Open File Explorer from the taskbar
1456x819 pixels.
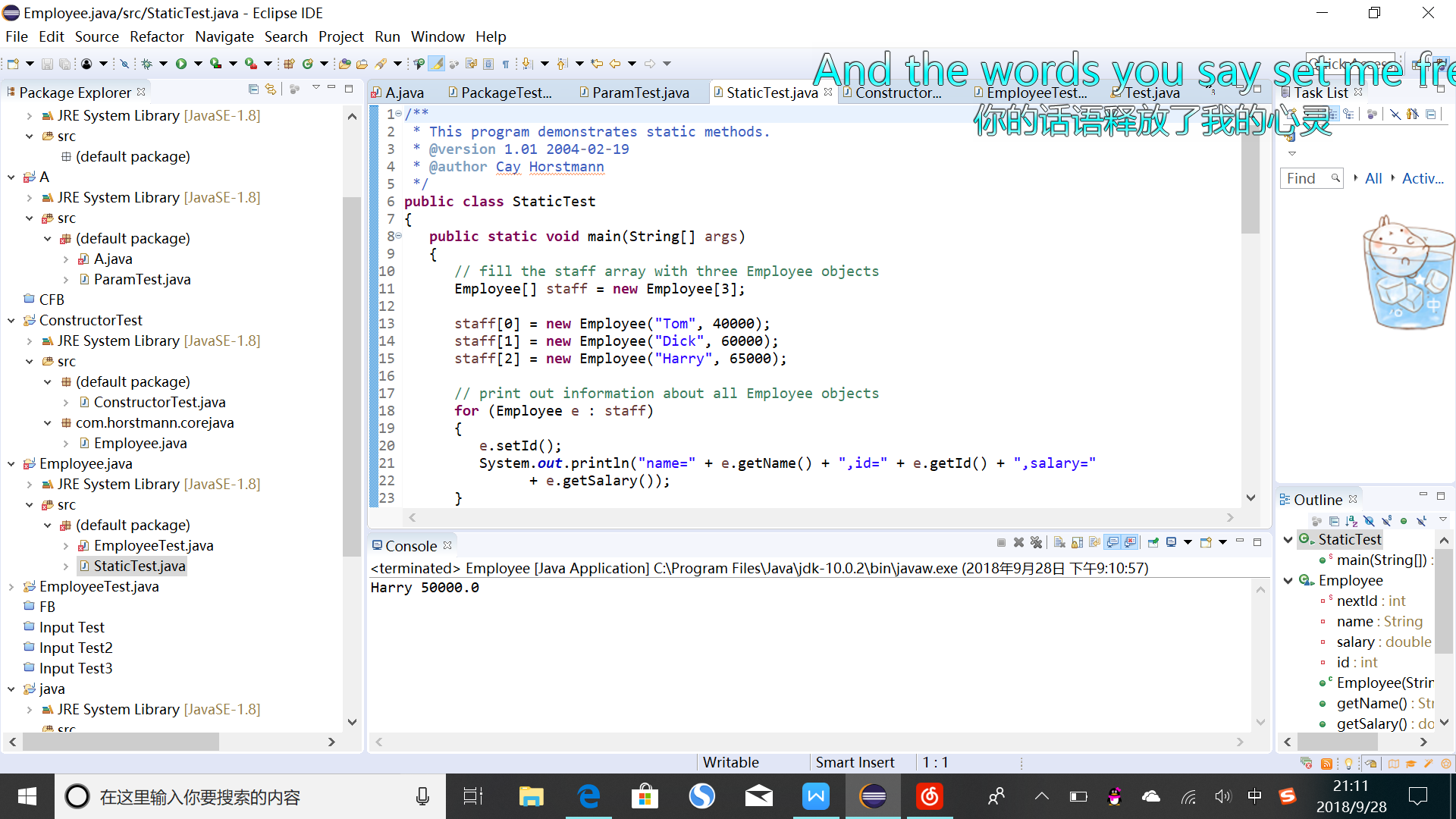532,796
